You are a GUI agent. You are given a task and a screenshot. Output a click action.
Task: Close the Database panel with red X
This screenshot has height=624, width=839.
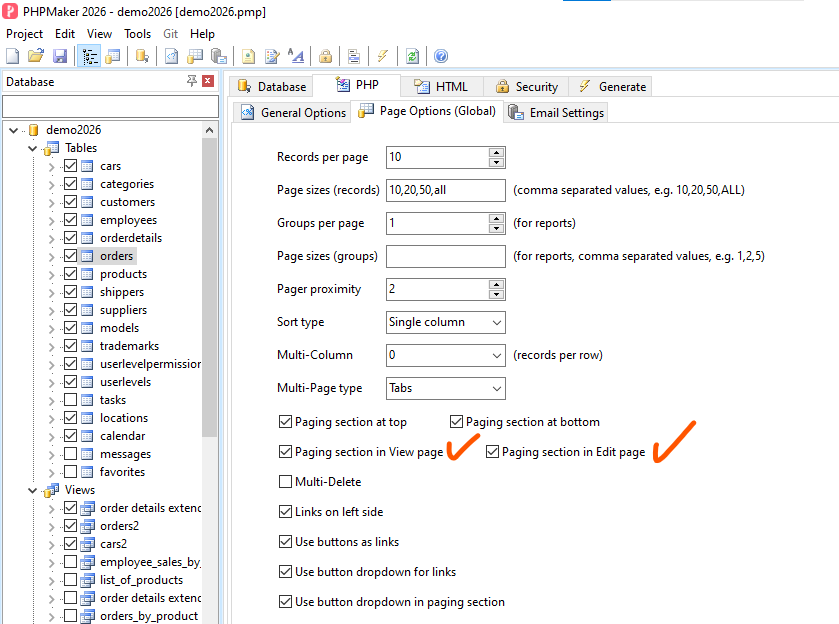click(x=208, y=82)
